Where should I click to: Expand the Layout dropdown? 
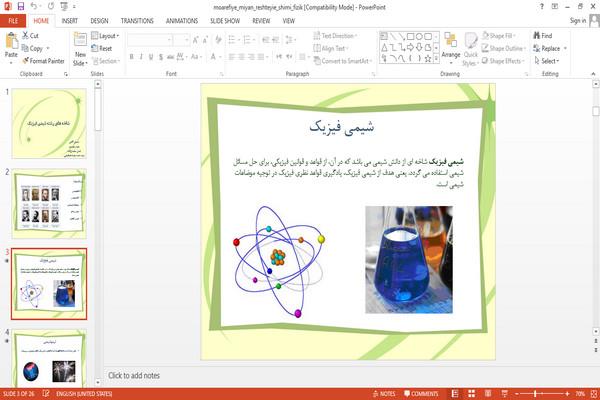tap(105, 36)
